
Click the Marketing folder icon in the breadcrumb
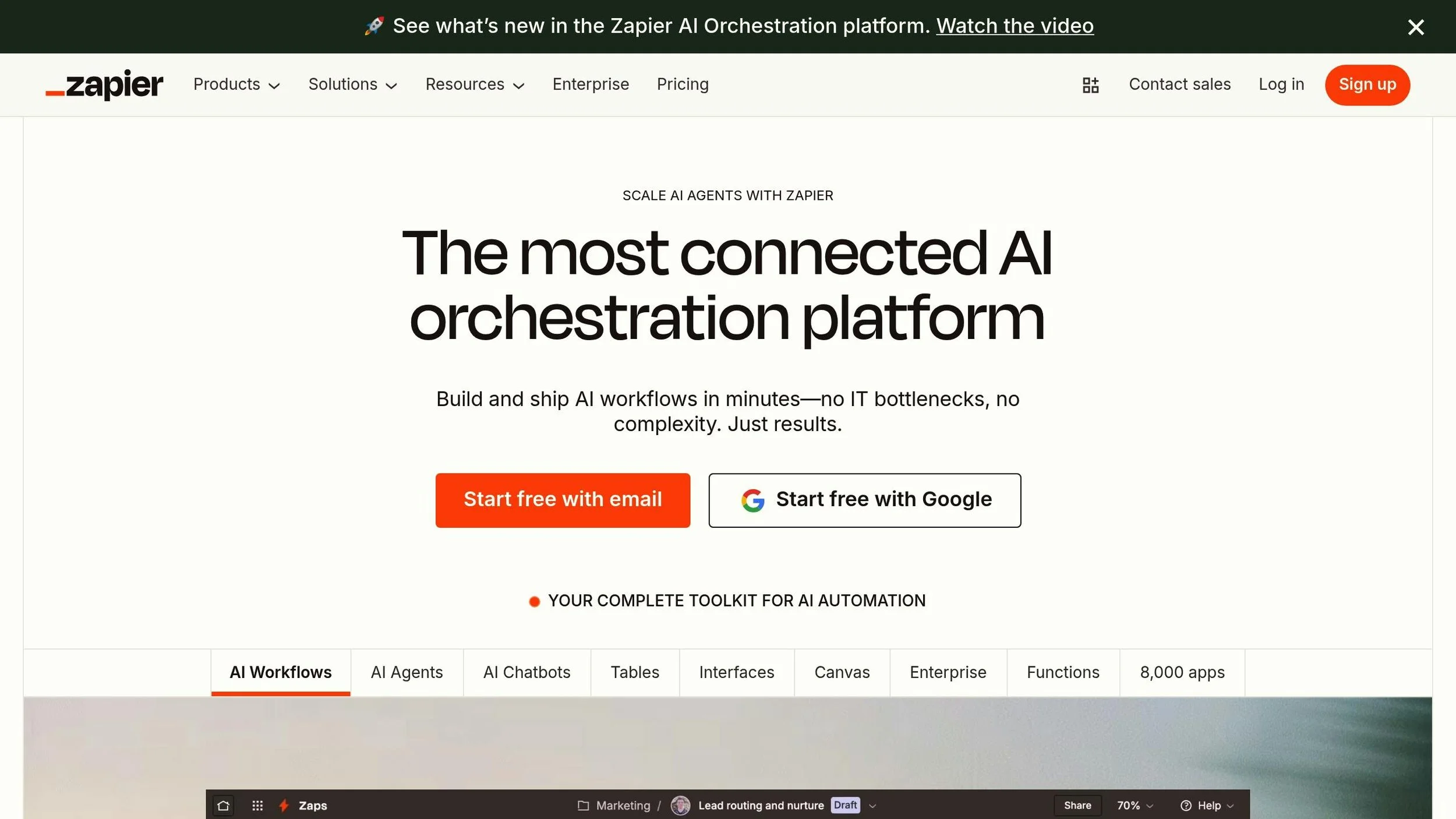pos(583,806)
